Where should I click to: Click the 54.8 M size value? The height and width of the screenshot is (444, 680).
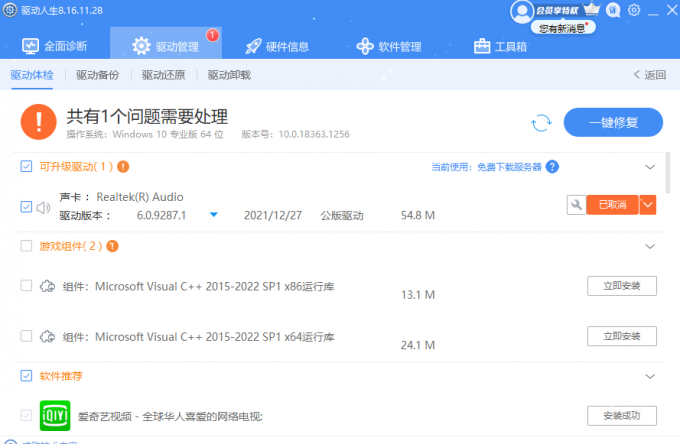418,215
